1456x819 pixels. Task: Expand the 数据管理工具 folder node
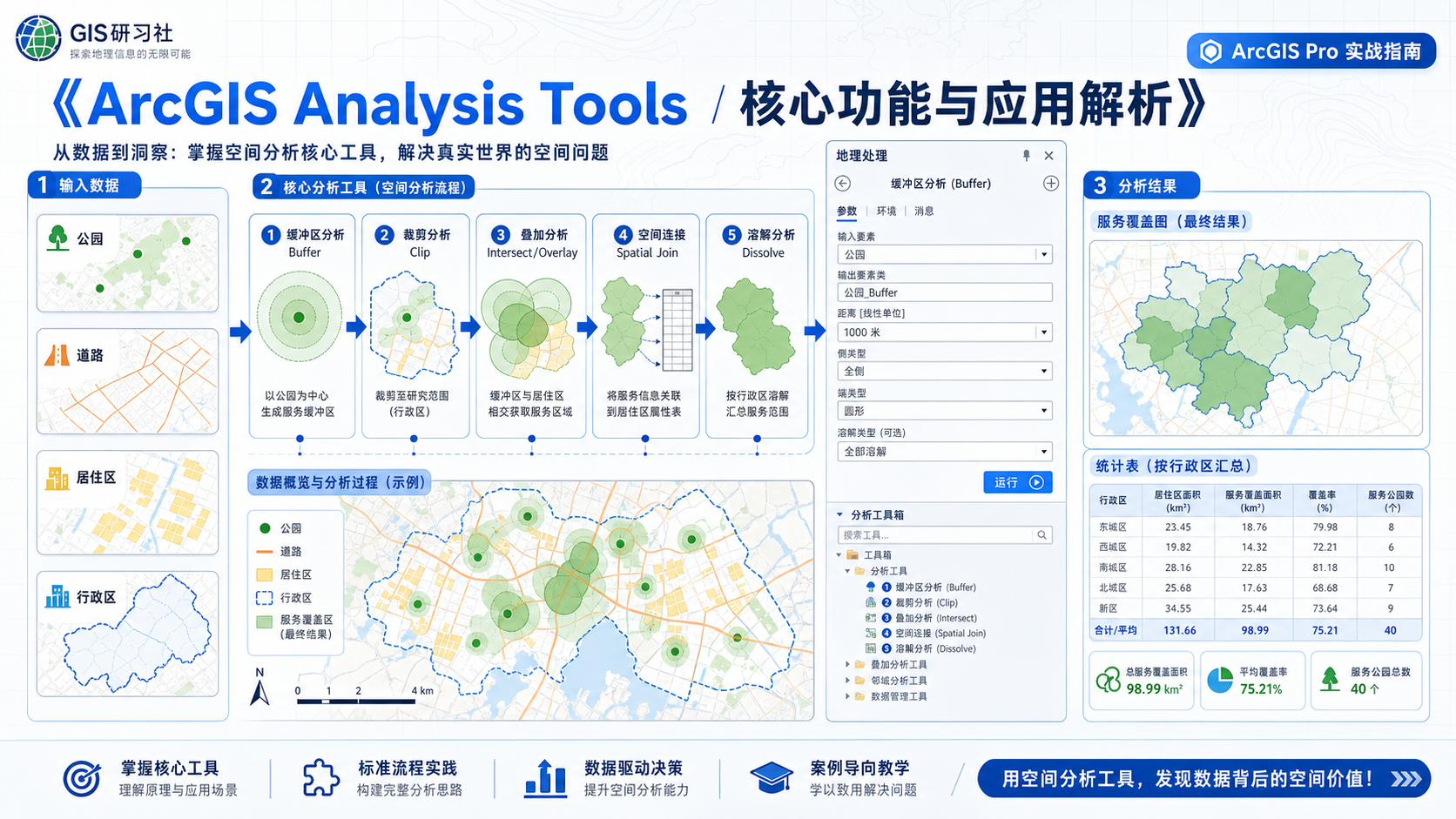click(847, 696)
